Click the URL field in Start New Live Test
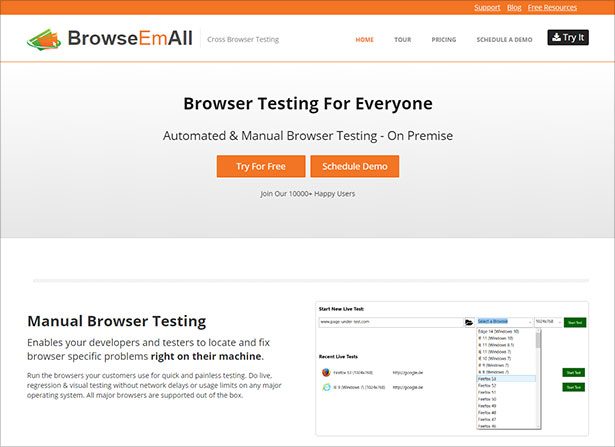 tap(391, 322)
